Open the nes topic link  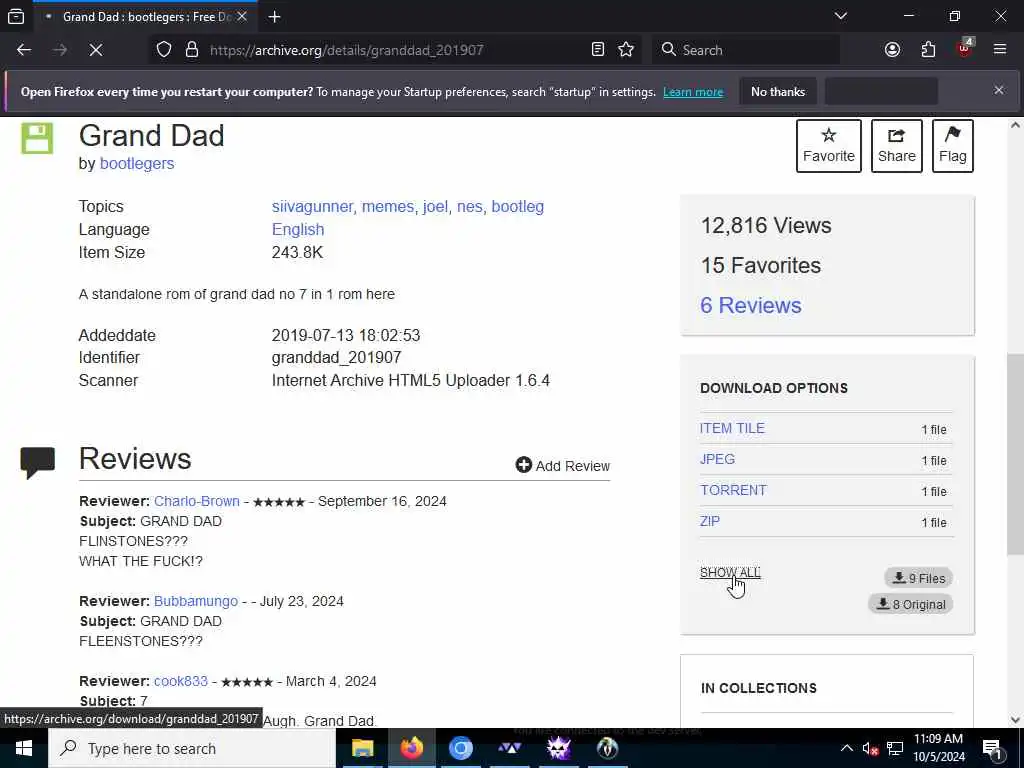[470, 206]
